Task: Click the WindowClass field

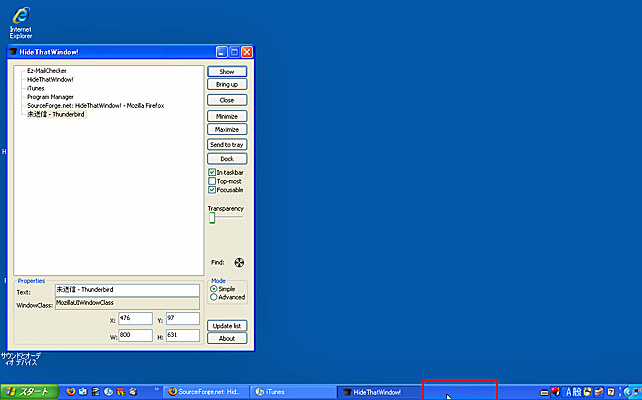Action: (127, 303)
